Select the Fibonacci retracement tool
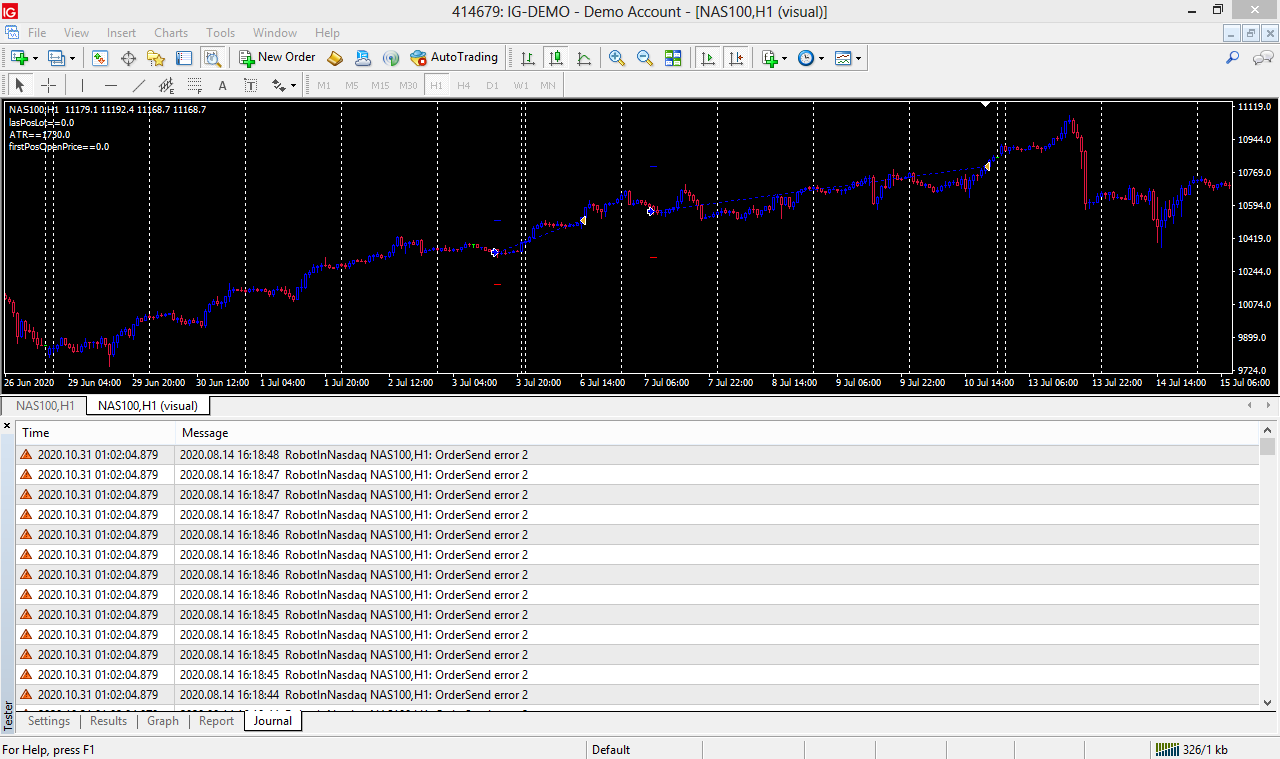 tap(195, 85)
